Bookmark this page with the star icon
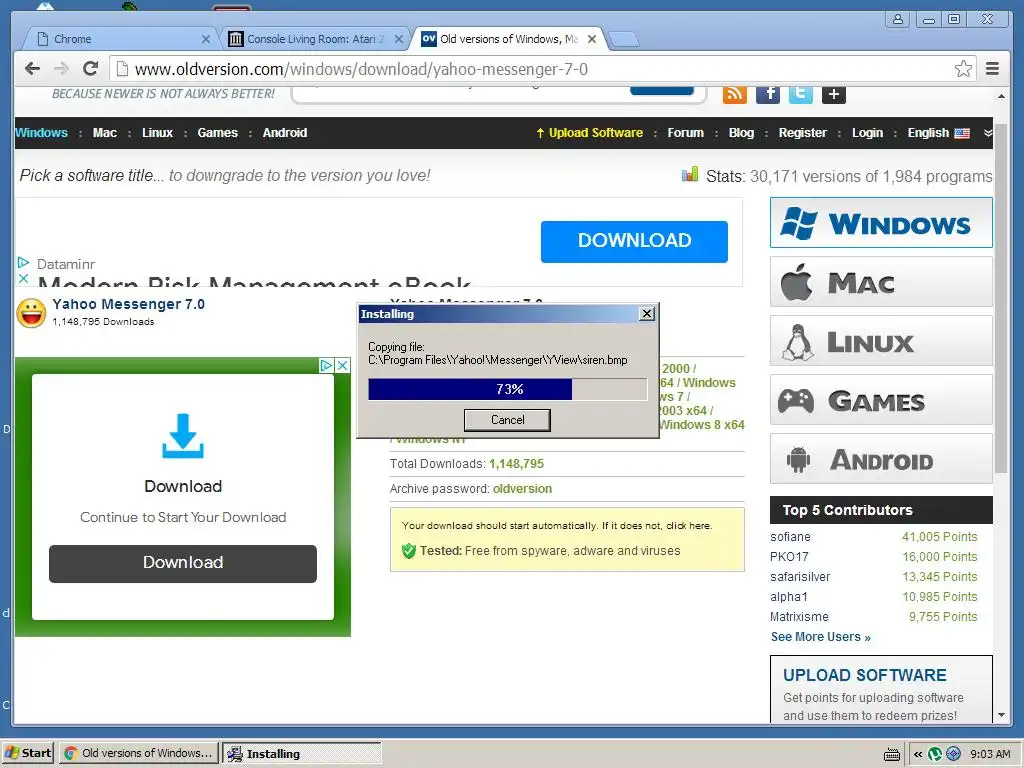 [963, 69]
